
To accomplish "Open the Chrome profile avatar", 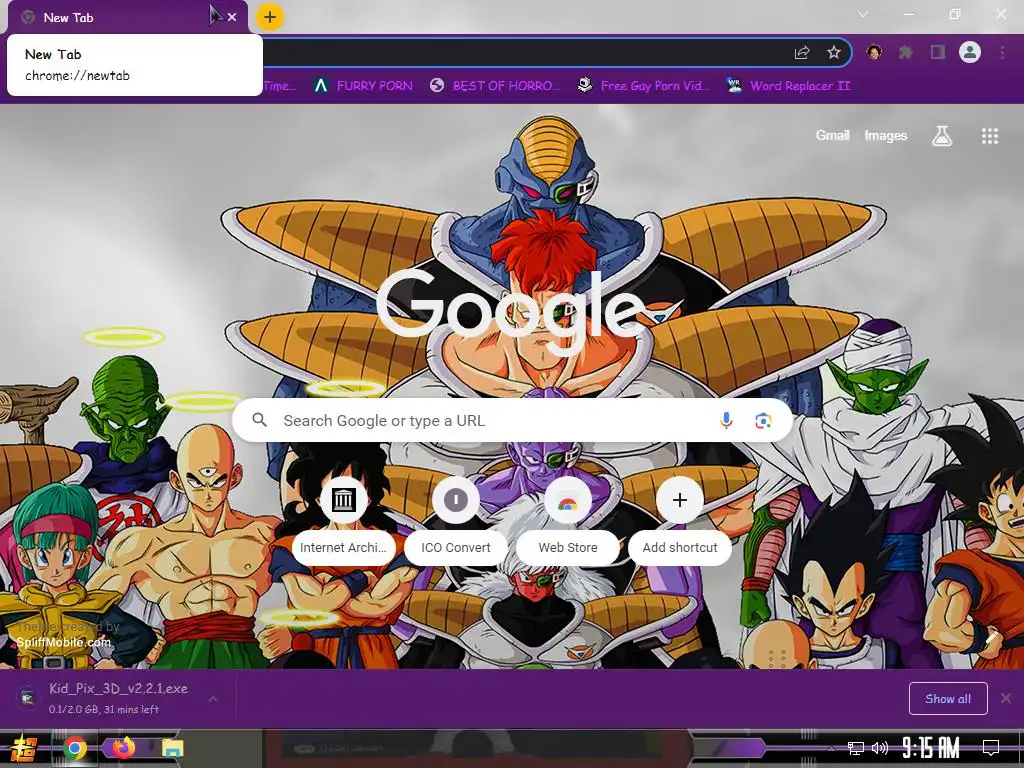I will pyautogui.click(x=970, y=52).
